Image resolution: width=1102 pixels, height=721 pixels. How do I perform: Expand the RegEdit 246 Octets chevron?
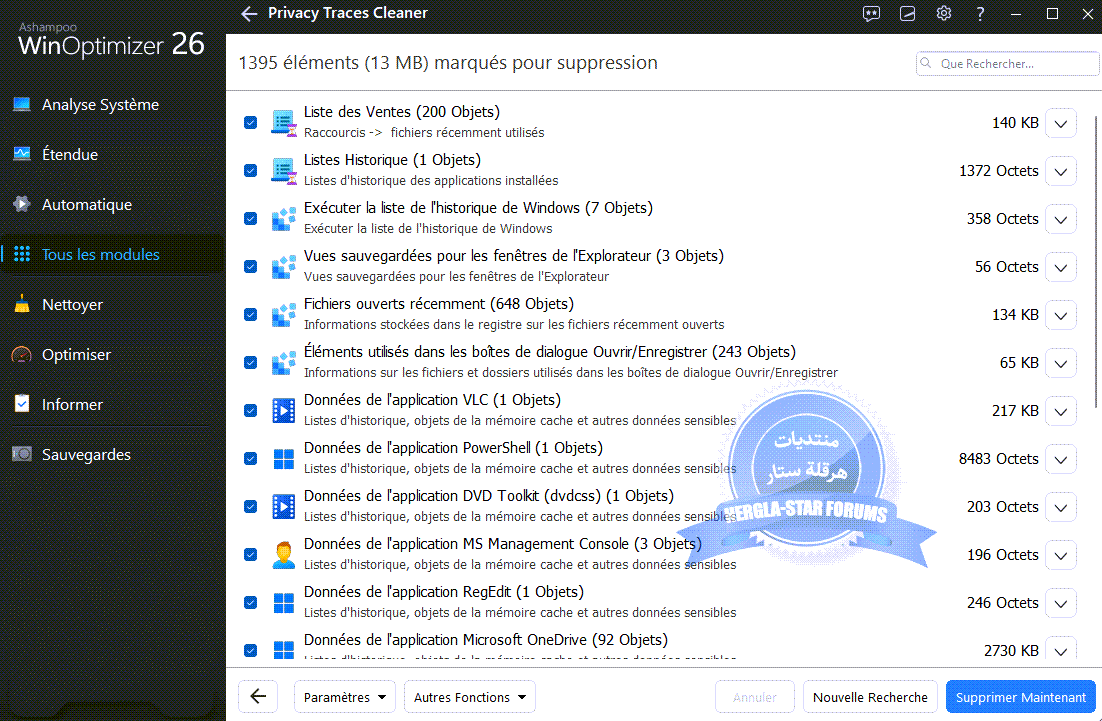1061,604
